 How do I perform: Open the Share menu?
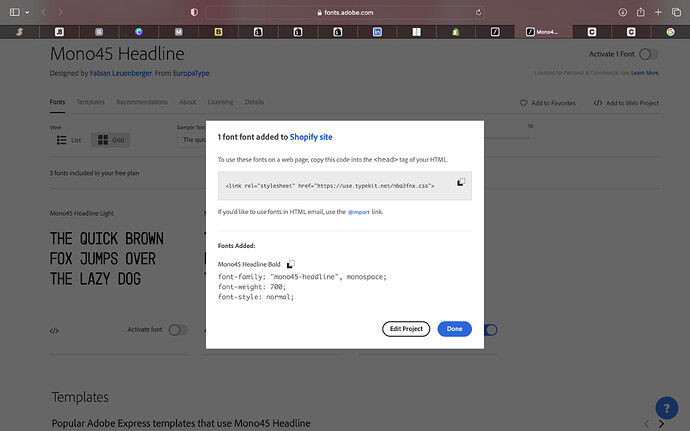pyautogui.click(x=641, y=12)
